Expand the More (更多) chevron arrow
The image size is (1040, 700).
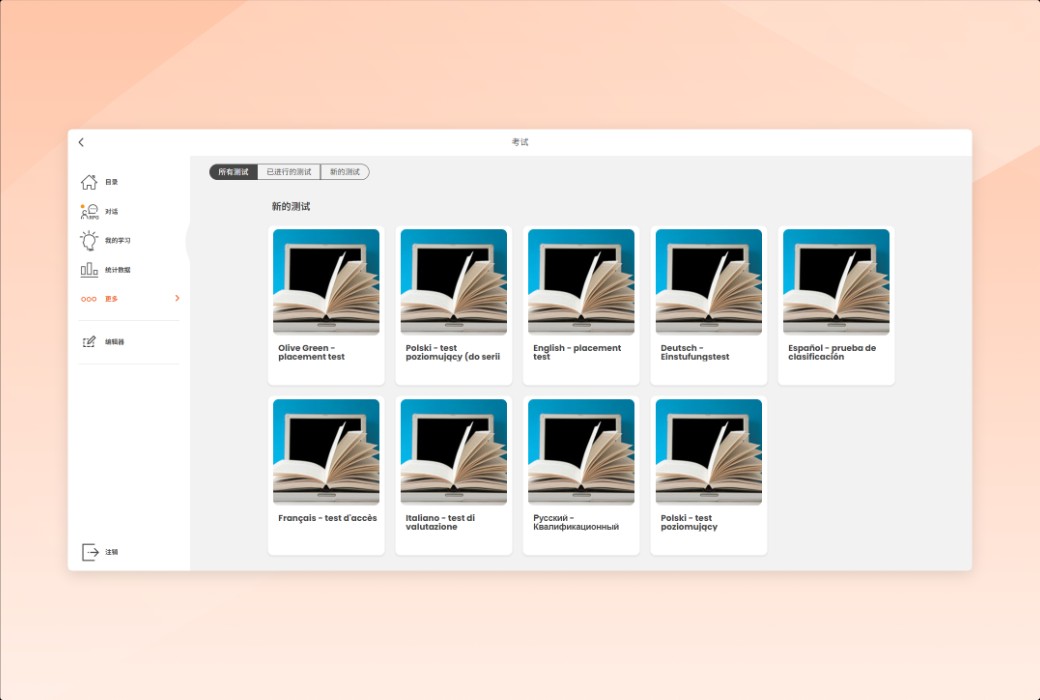tap(177, 298)
